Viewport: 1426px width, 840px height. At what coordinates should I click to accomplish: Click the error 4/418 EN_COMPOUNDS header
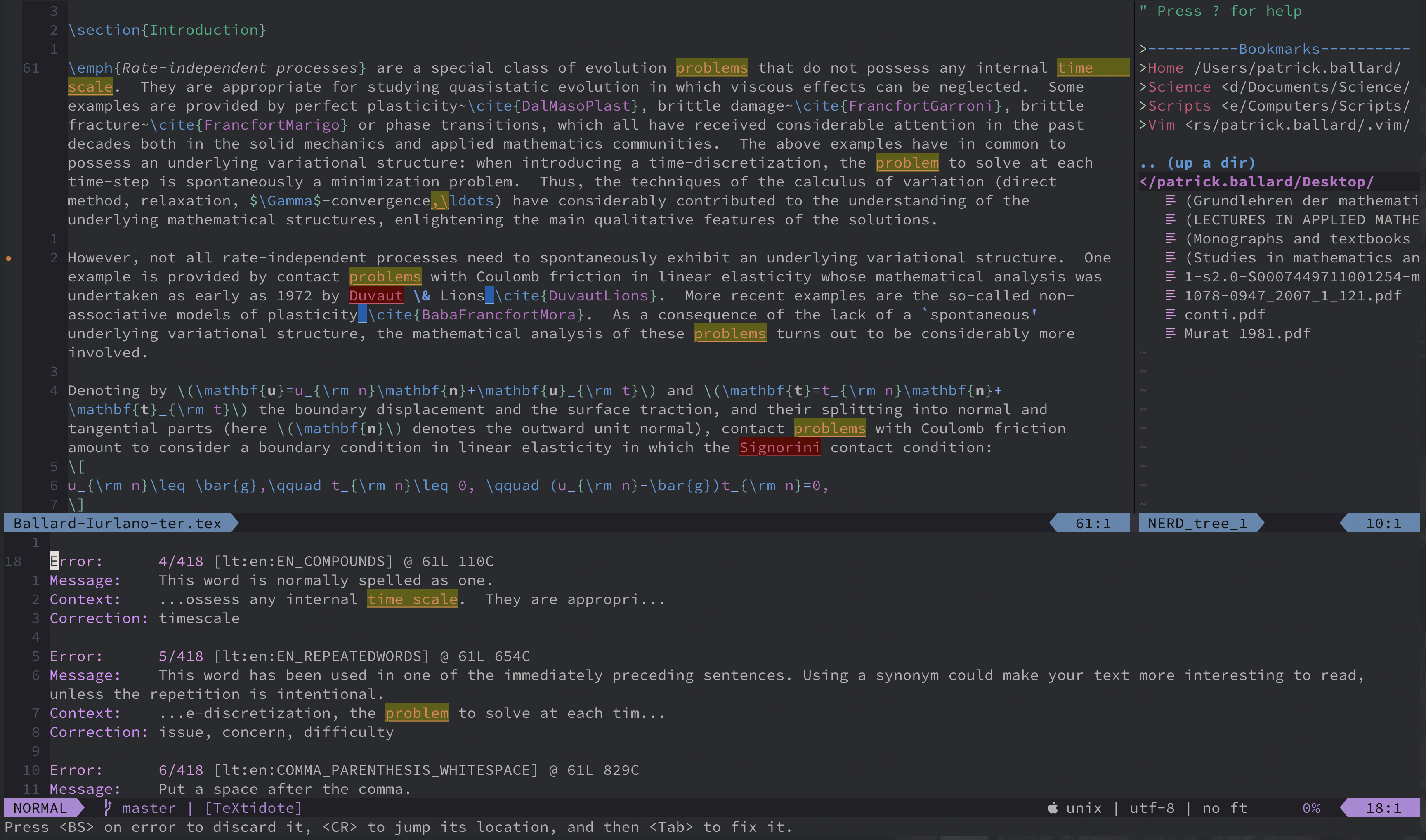272,561
